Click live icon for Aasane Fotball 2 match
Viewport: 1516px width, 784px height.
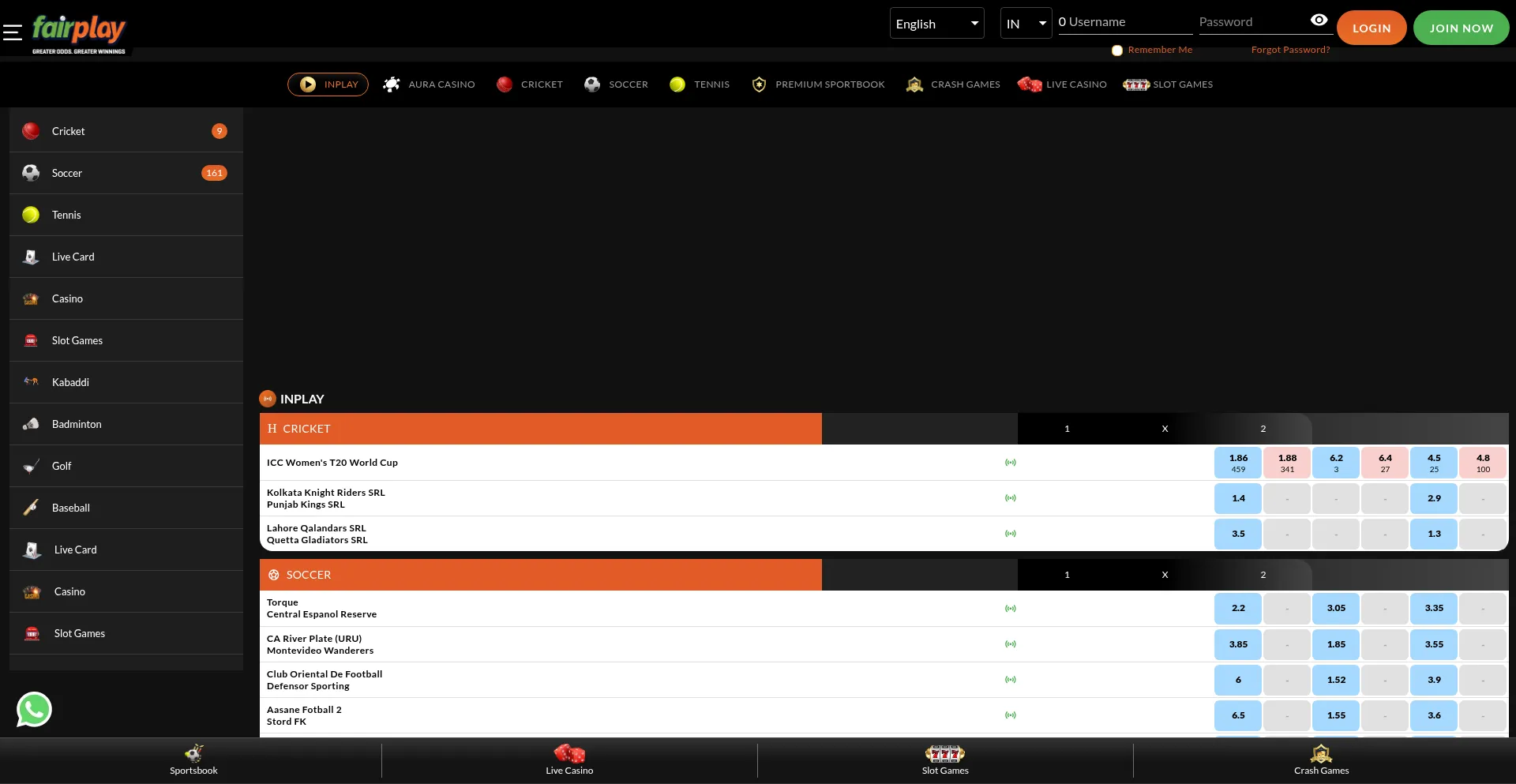(1011, 715)
